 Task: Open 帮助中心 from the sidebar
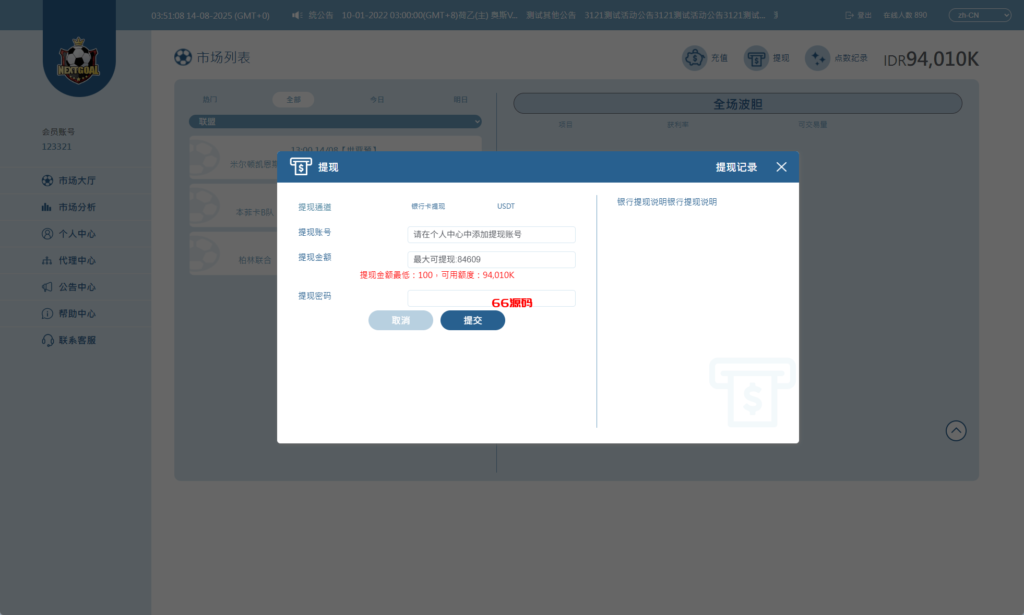tap(69, 313)
